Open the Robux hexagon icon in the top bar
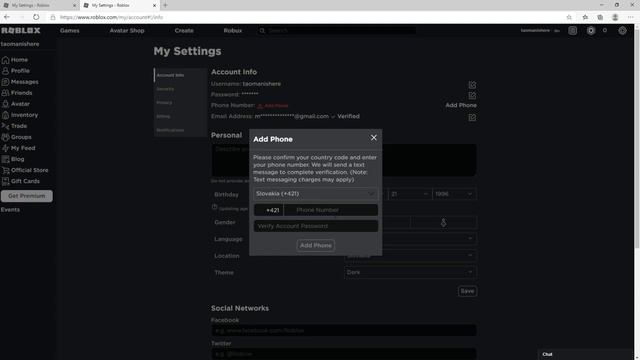Viewport: 640px width, 360px height. click(x=591, y=31)
